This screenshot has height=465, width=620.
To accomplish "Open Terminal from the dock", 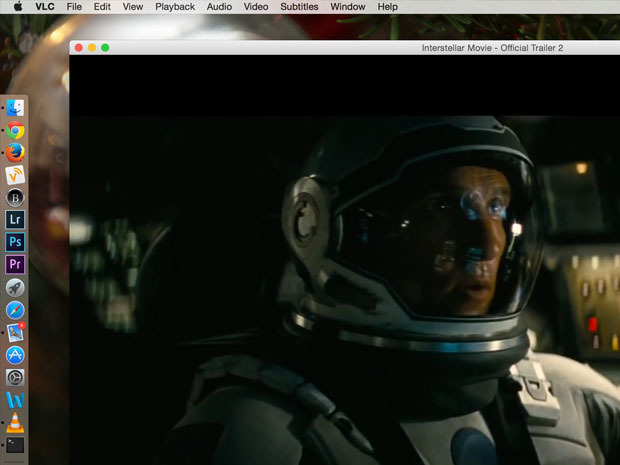I will tap(15, 445).
